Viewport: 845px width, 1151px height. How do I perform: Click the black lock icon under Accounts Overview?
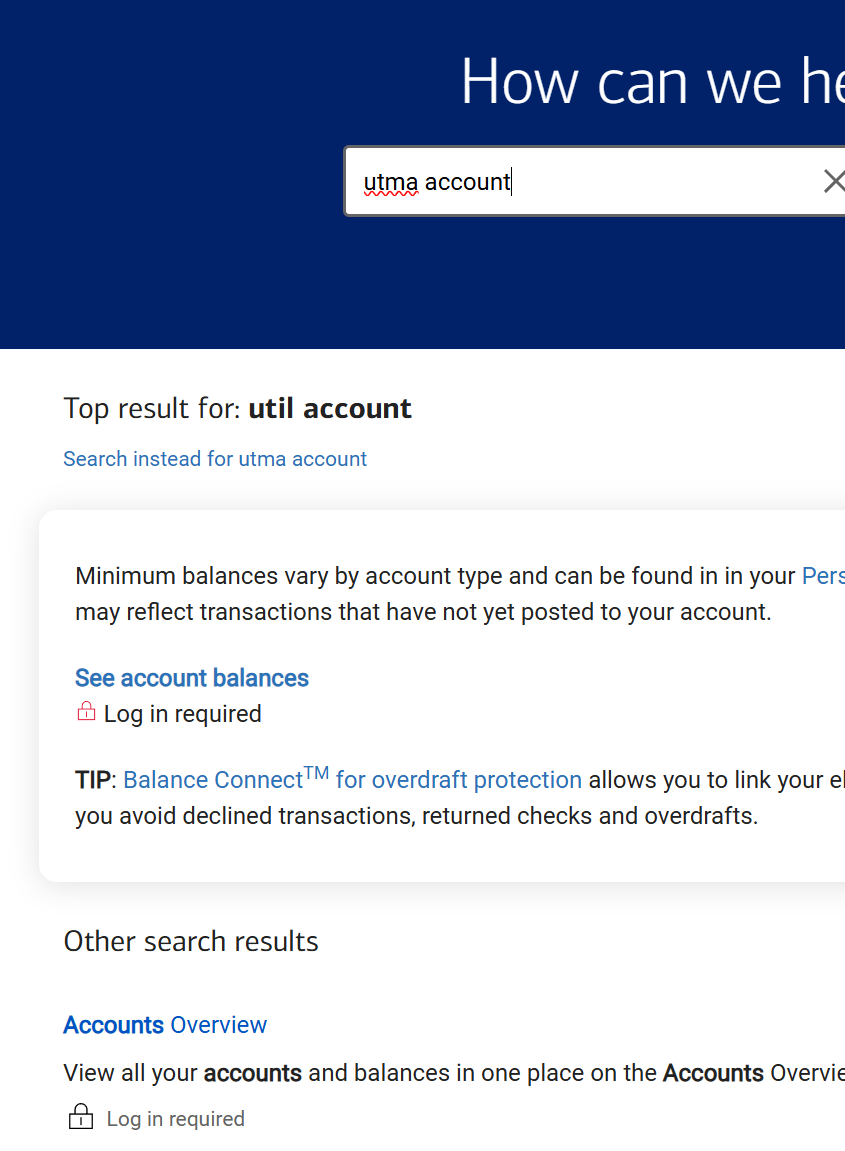pos(81,1116)
